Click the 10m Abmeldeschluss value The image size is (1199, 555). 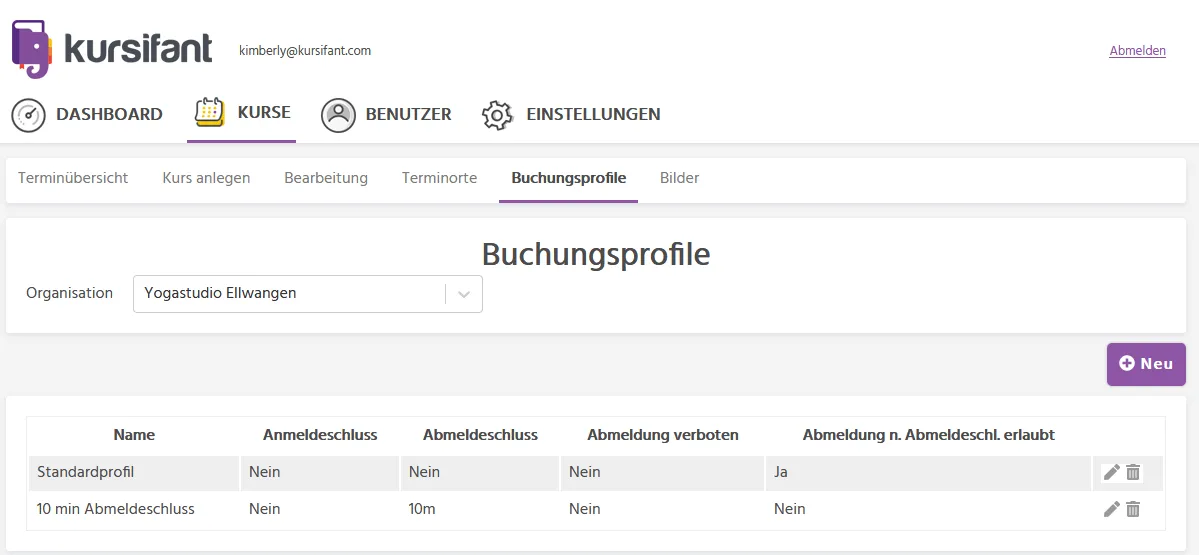pyautogui.click(x=420, y=508)
